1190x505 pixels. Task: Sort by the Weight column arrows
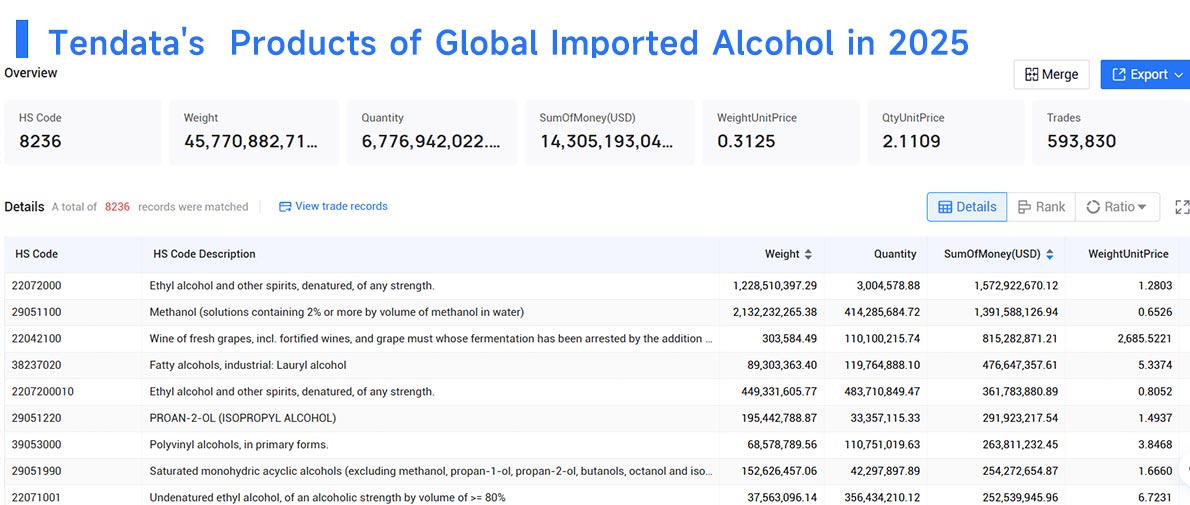pyautogui.click(x=808, y=254)
